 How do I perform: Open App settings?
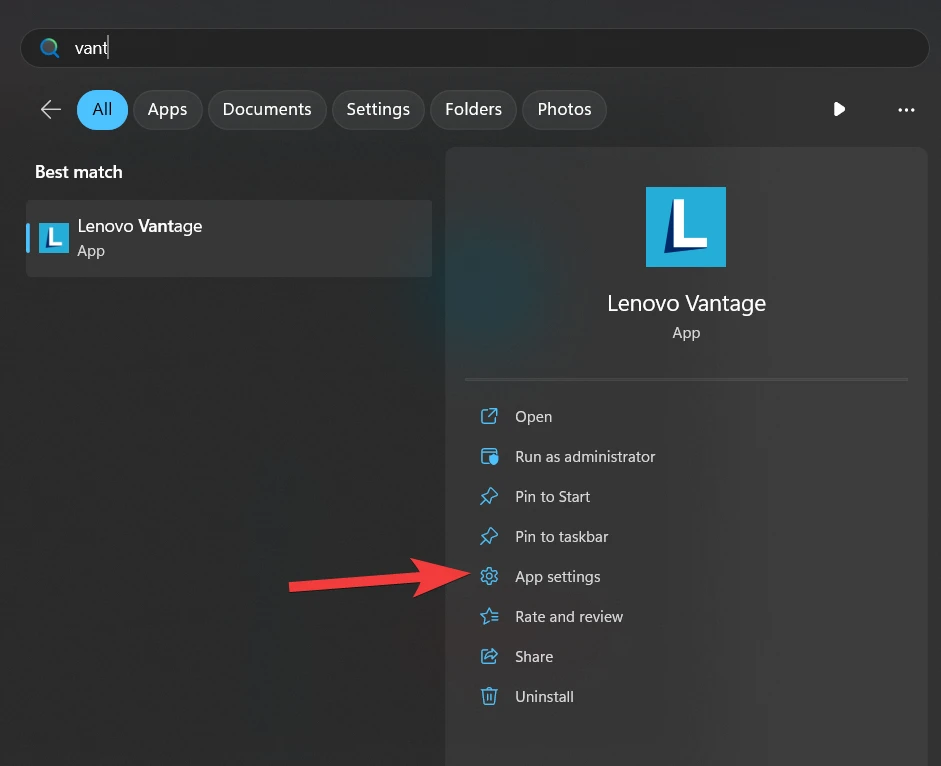(558, 577)
